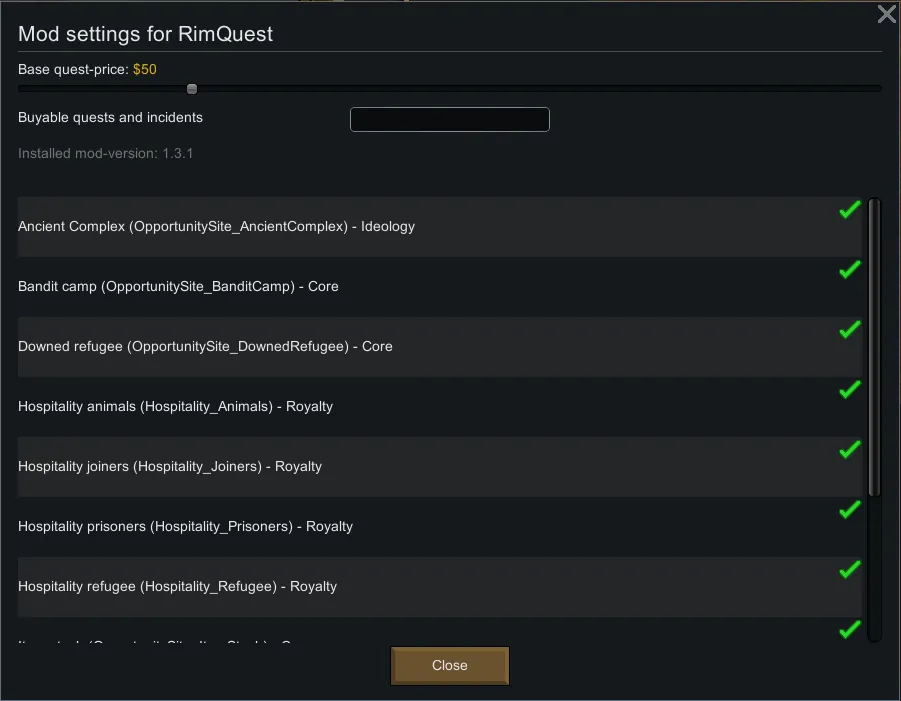The width and height of the screenshot is (901, 701).
Task: Toggle Ancient Complex quest checkmark
Action: pyautogui.click(x=850, y=210)
